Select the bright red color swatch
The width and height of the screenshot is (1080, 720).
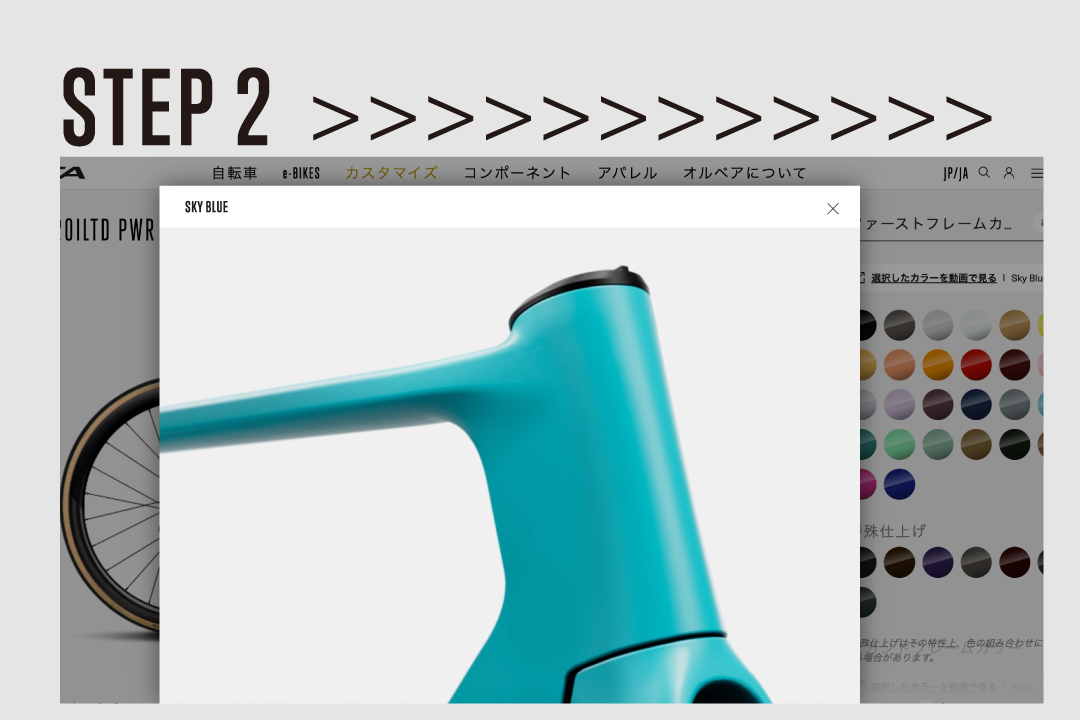(x=976, y=364)
